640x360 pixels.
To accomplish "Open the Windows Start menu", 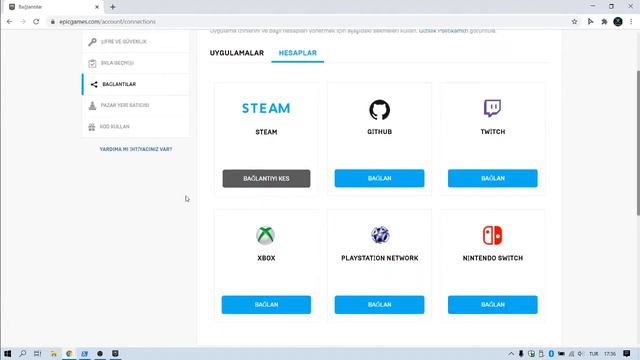I will coord(7,353).
